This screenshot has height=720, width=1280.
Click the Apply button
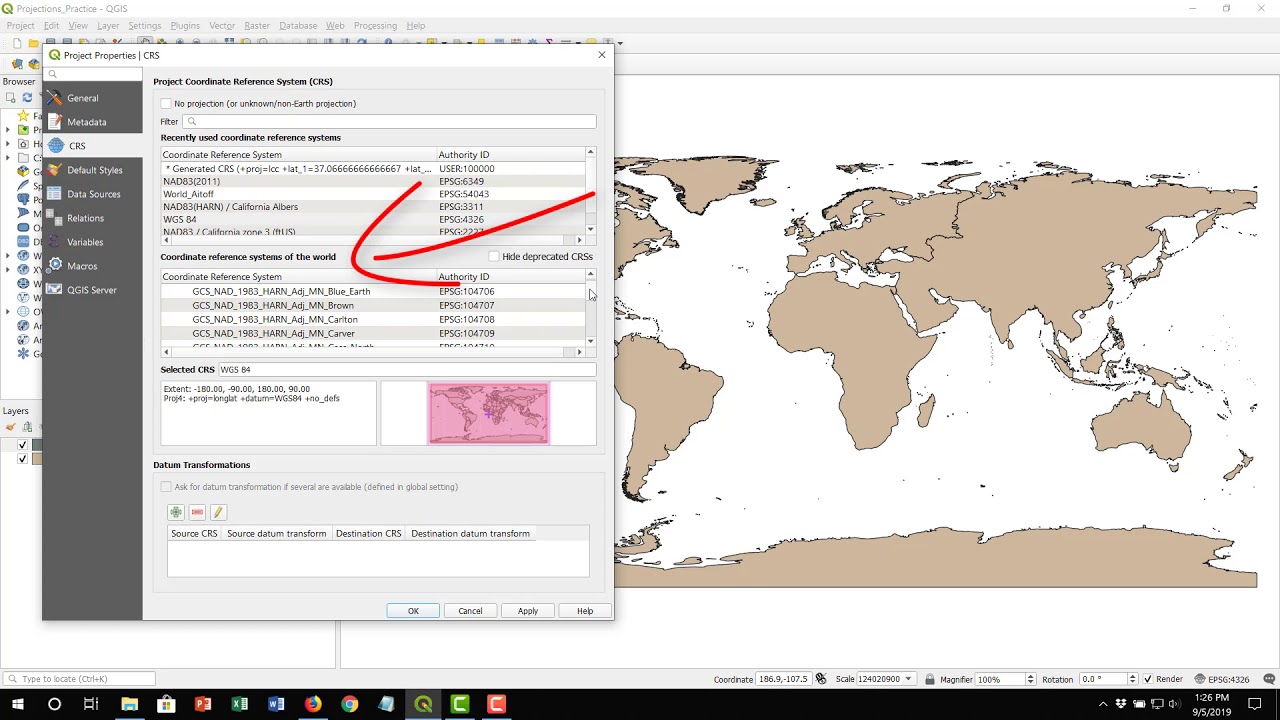coord(528,611)
